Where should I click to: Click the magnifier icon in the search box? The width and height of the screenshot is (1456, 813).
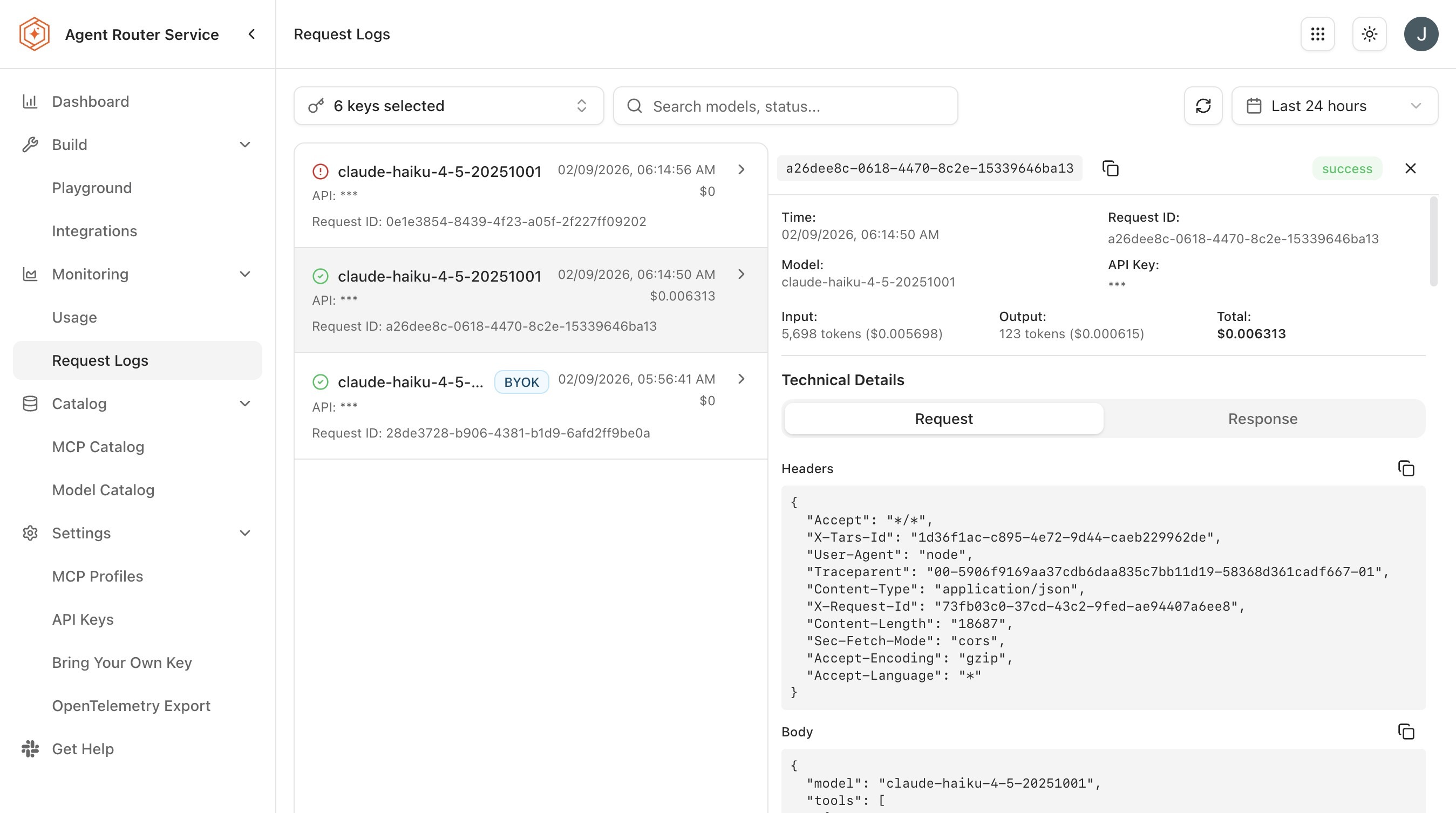coord(635,106)
